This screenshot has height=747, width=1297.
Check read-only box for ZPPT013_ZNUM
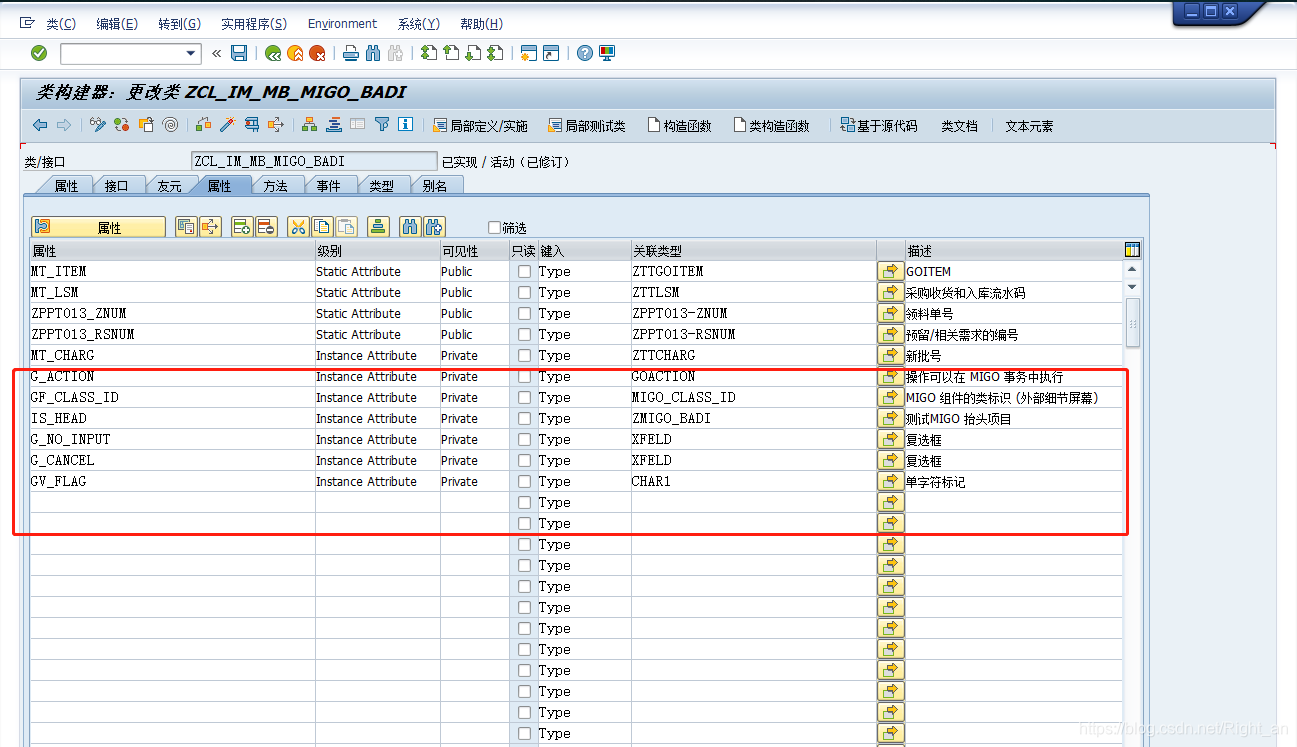coord(524,313)
